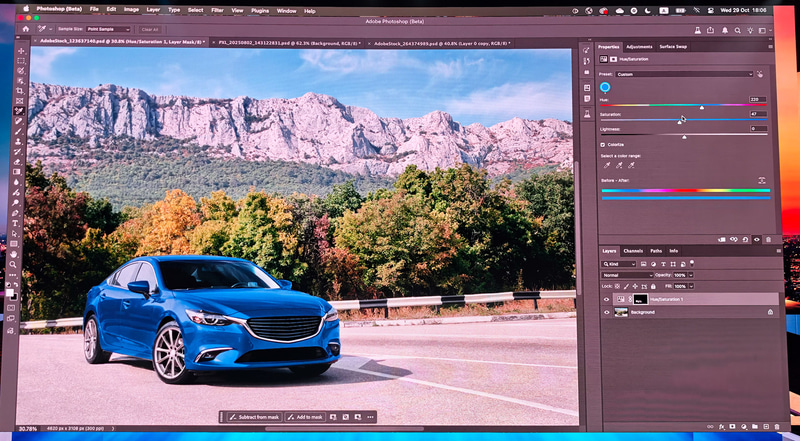
Task: Hide the Background layer
Action: pyautogui.click(x=607, y=312)
